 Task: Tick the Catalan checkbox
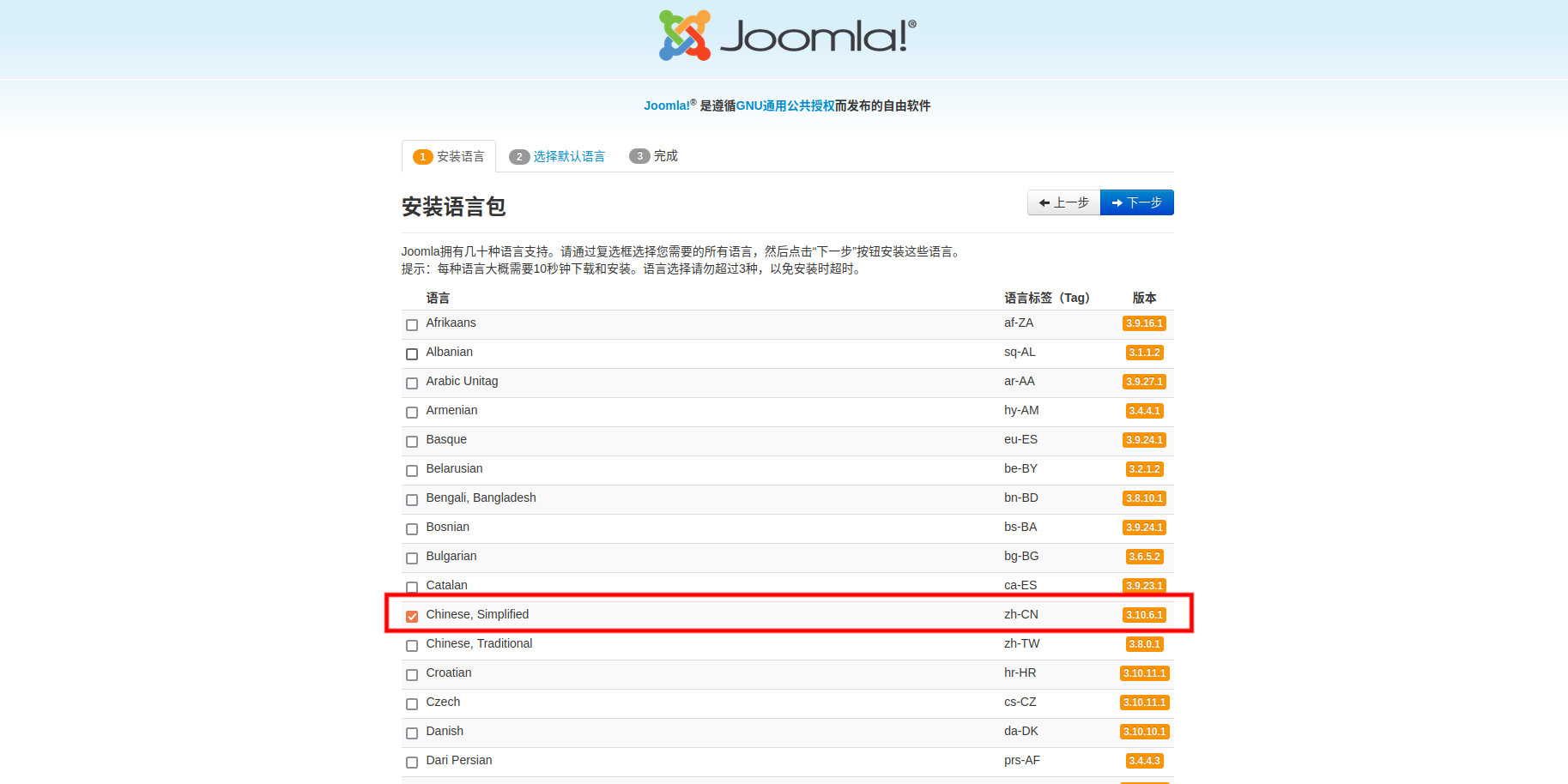[412, 588]
